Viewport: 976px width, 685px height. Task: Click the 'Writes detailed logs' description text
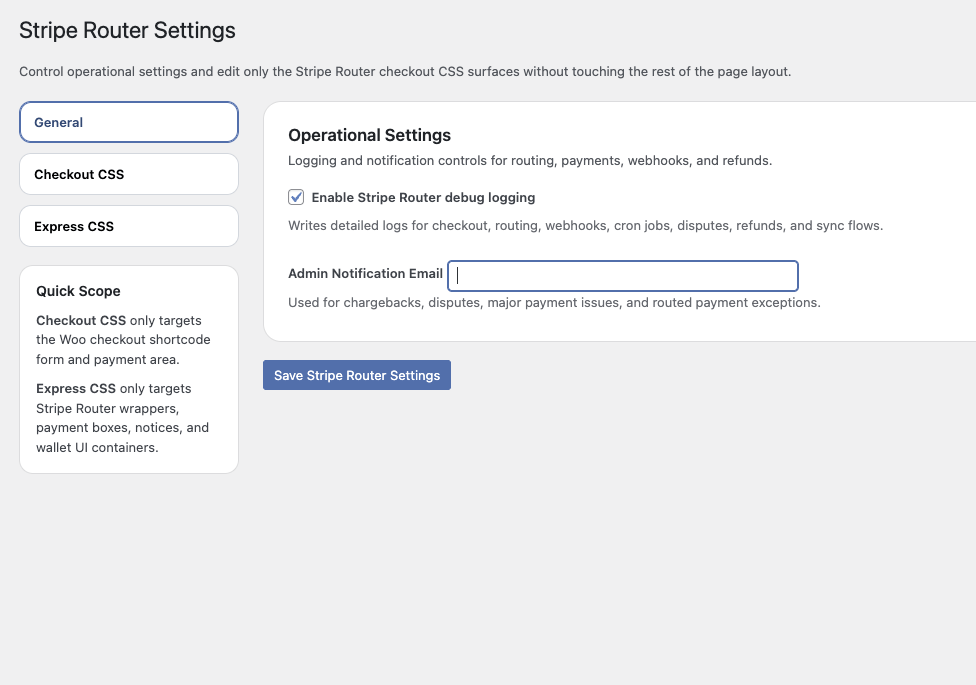(585, 226)
